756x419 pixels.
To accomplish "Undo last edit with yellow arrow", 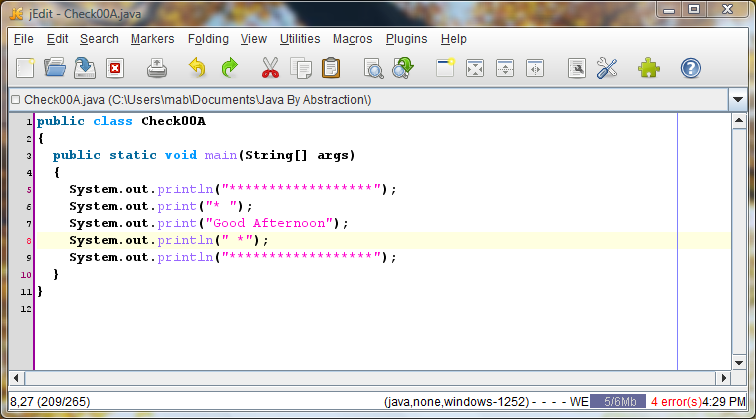I will 197,68.
